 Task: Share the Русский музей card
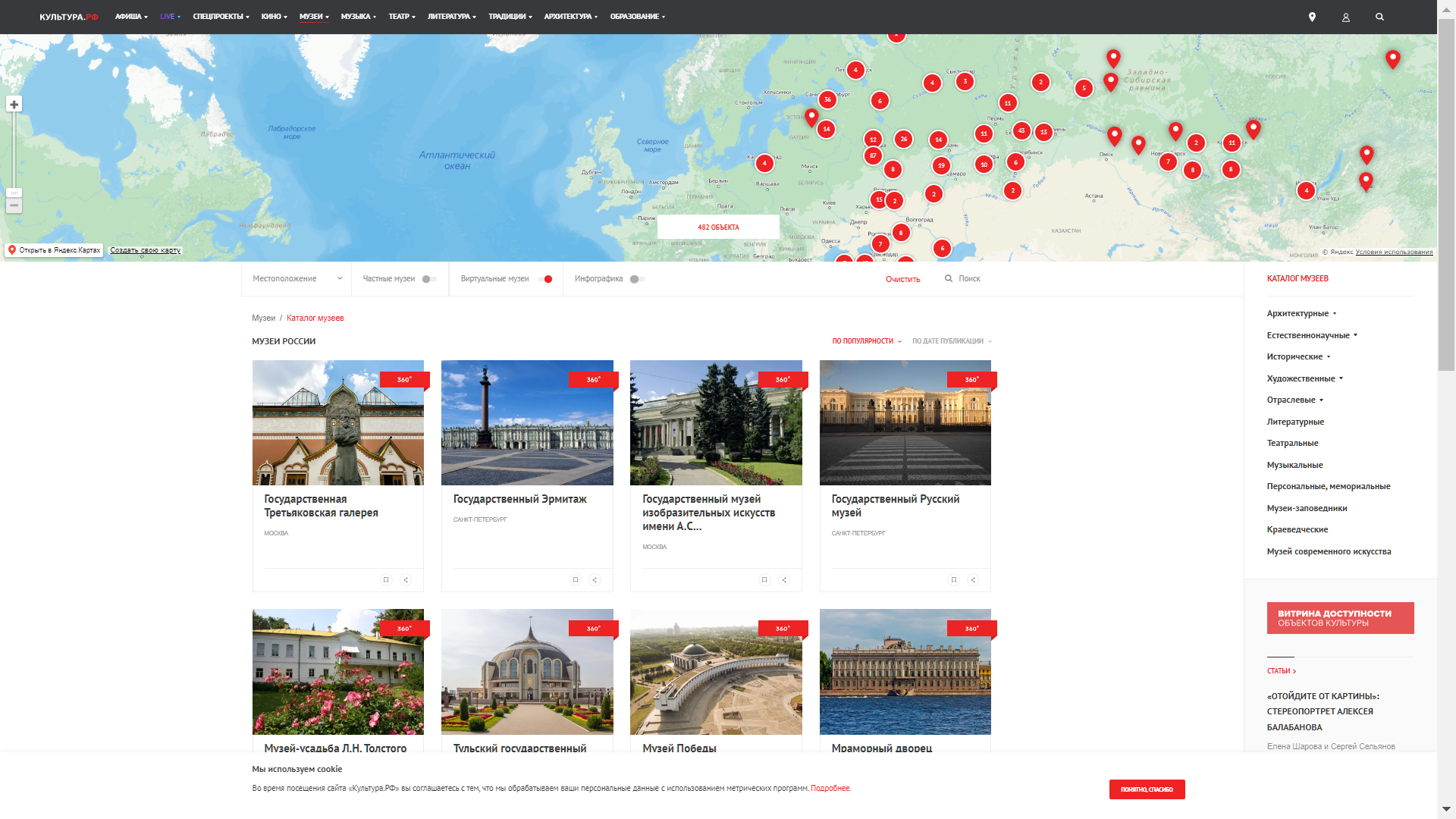973,580
